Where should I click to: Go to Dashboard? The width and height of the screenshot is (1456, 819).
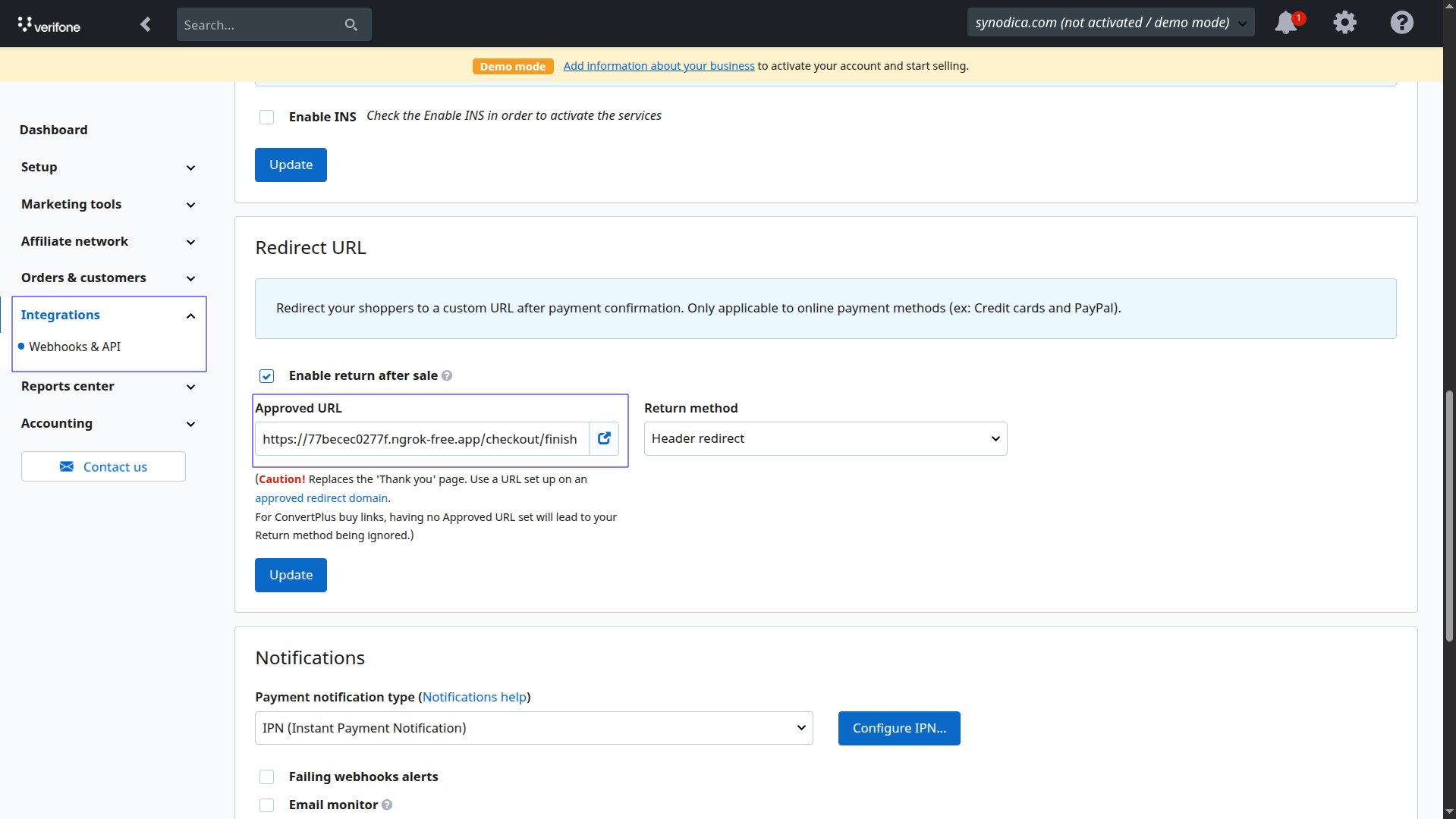point(53,130)
